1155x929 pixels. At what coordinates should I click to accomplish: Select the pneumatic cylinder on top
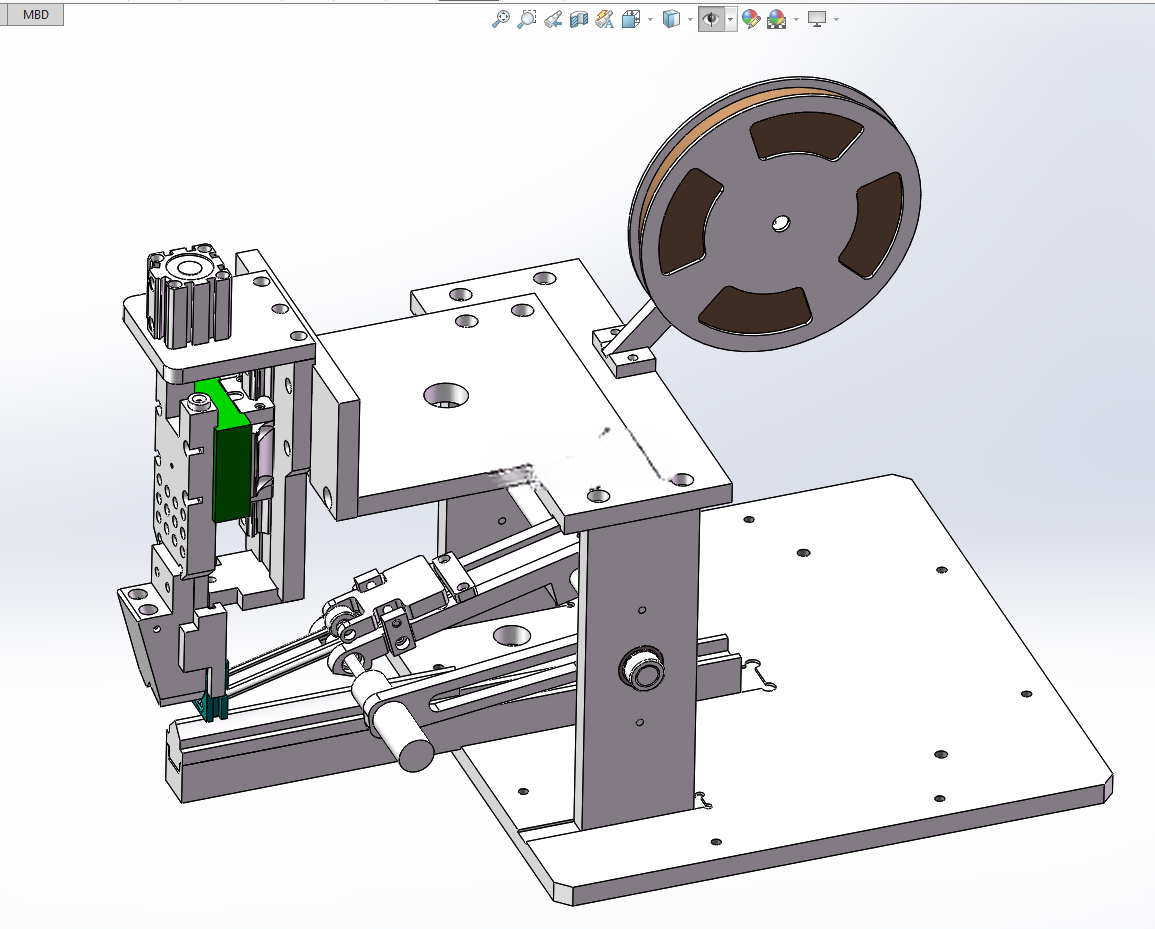tap(190, 298)
